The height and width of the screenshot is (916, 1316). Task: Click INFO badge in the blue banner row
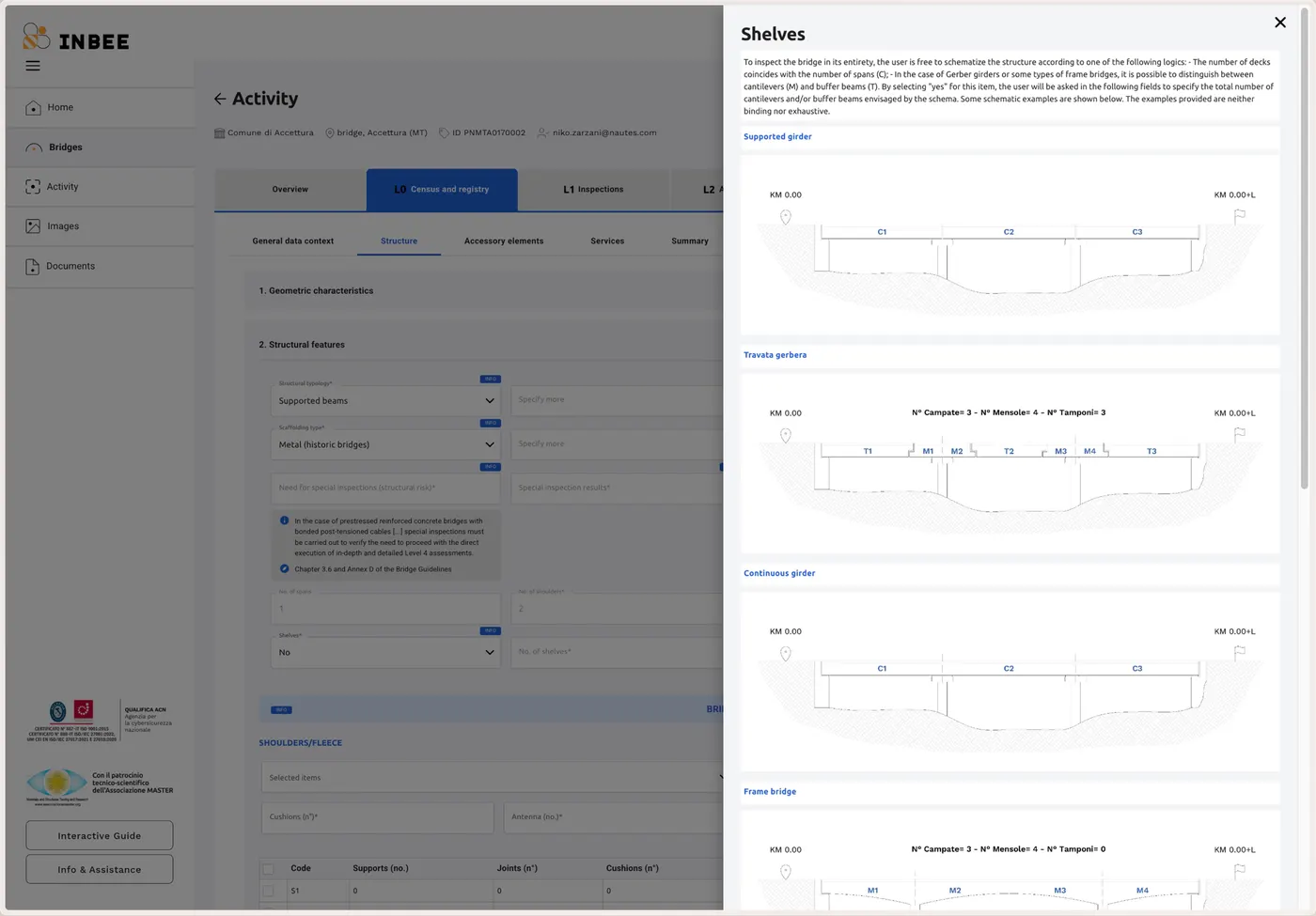pyautogui.click(x=281, y=710)
